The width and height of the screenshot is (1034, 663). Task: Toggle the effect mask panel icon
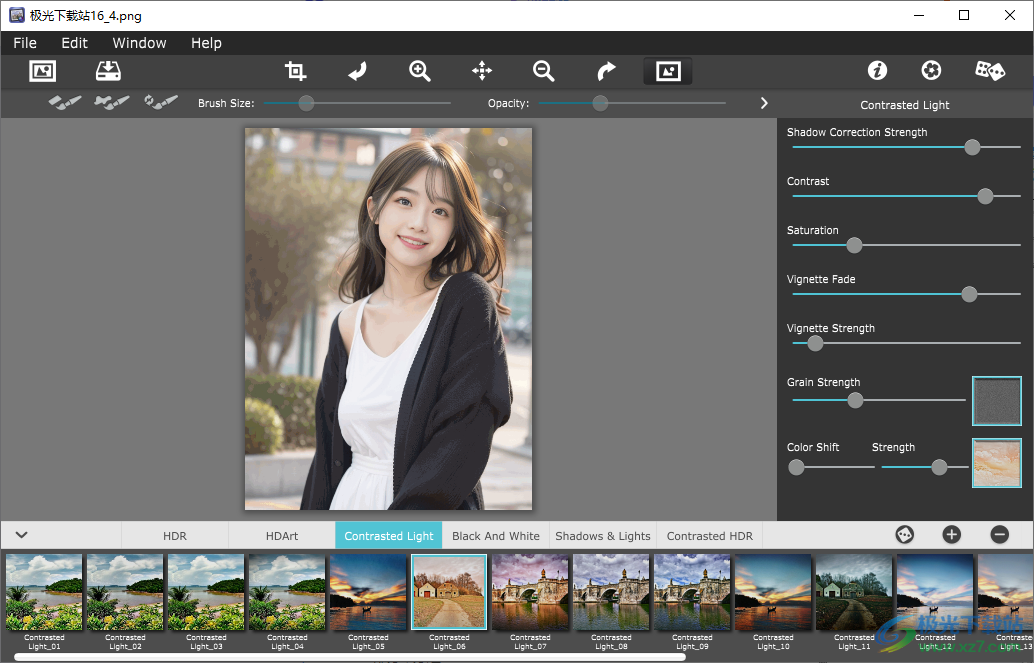coord(667,71)
